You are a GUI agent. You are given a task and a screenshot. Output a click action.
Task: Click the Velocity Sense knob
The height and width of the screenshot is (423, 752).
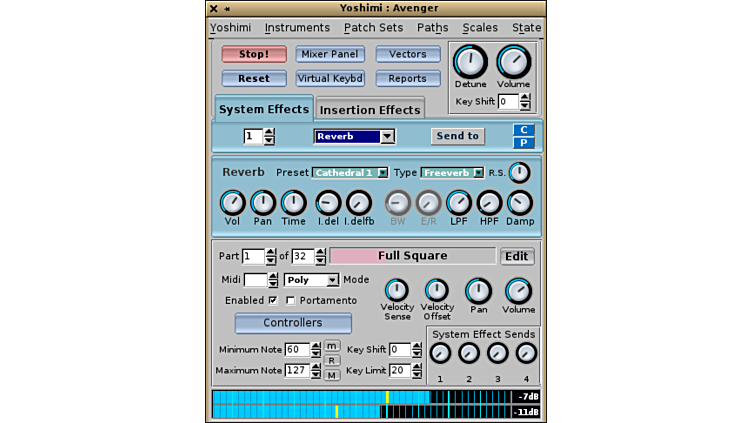(x=397, y=291)
